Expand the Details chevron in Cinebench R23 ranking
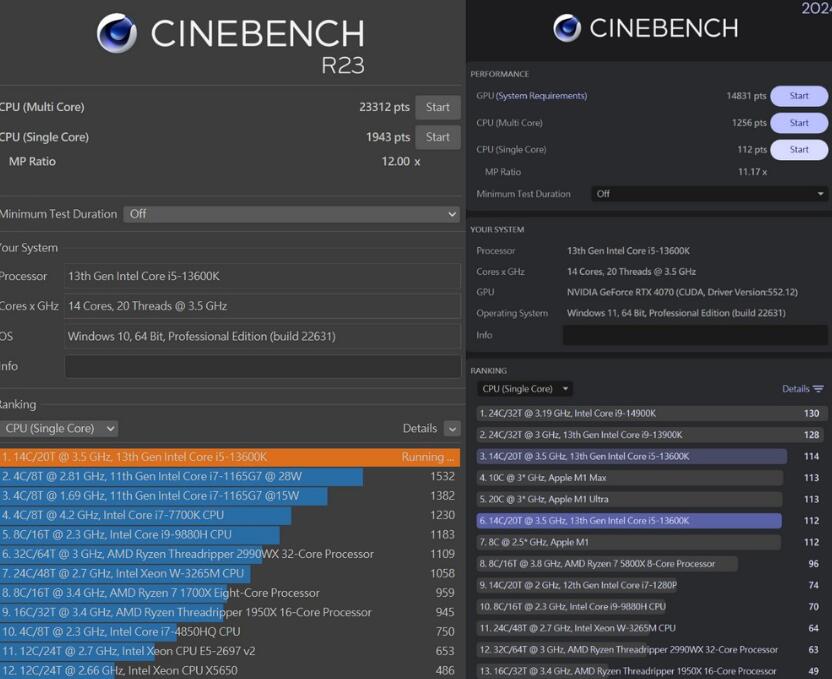This screenshot has height=679, width=832. (x=452, y=429)
